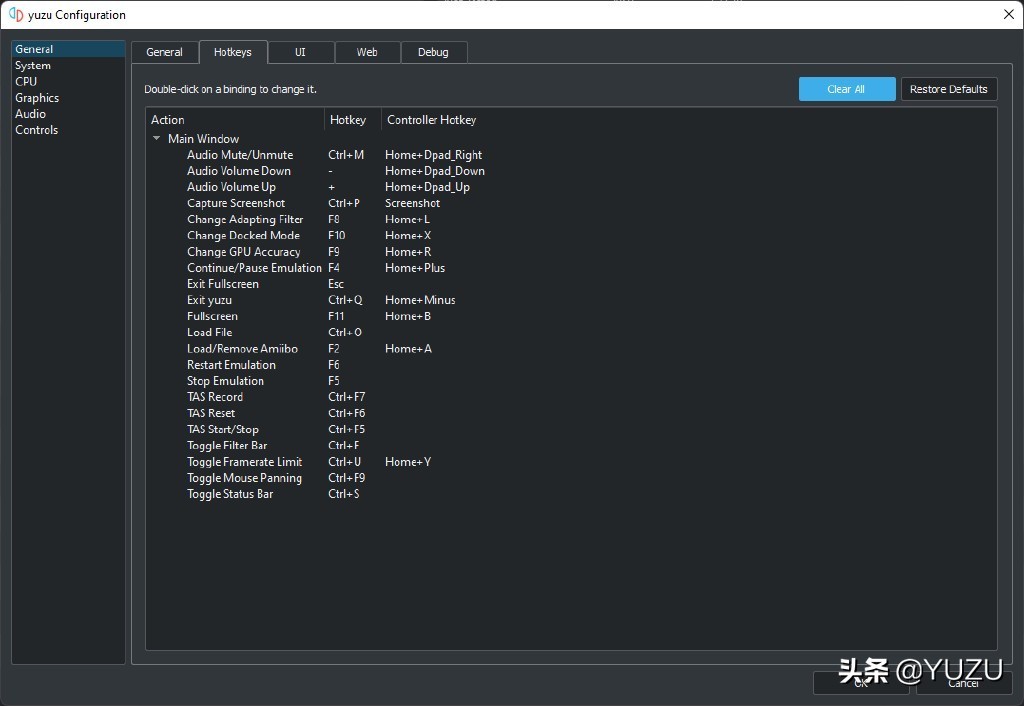Screen dimensions: 1024x706
Task: Switch to the Debug tab
Action: tap(434, 52)
